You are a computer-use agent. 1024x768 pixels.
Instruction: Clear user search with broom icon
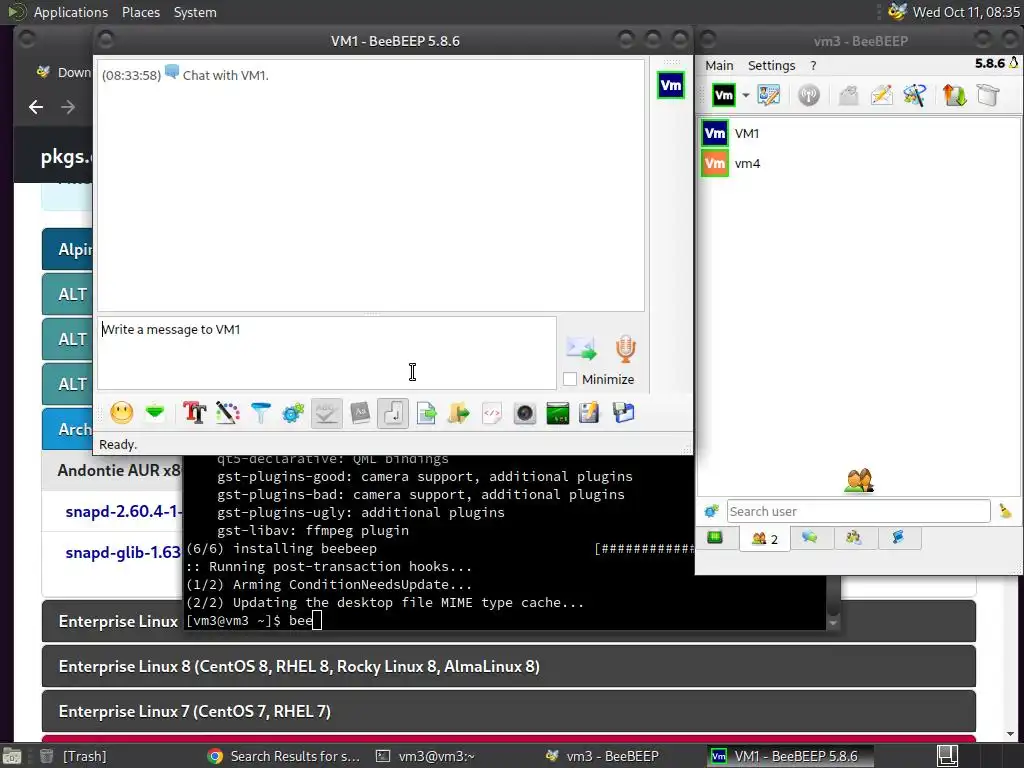[x=1005, y=511]
